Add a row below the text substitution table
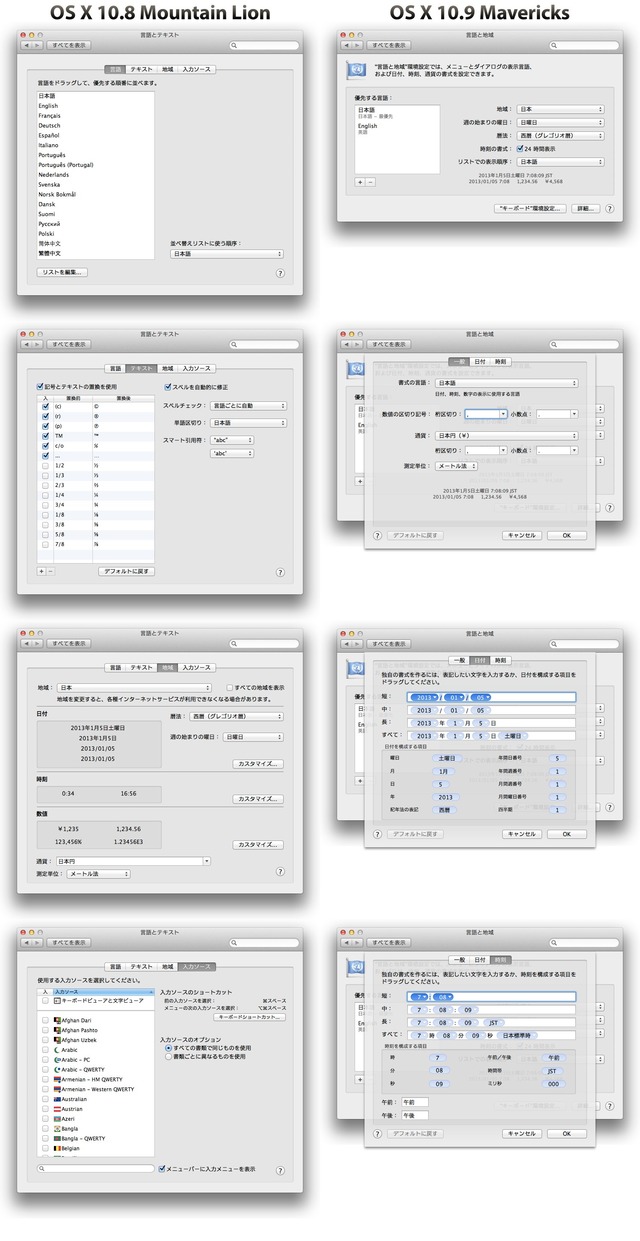 click(41, 571)
